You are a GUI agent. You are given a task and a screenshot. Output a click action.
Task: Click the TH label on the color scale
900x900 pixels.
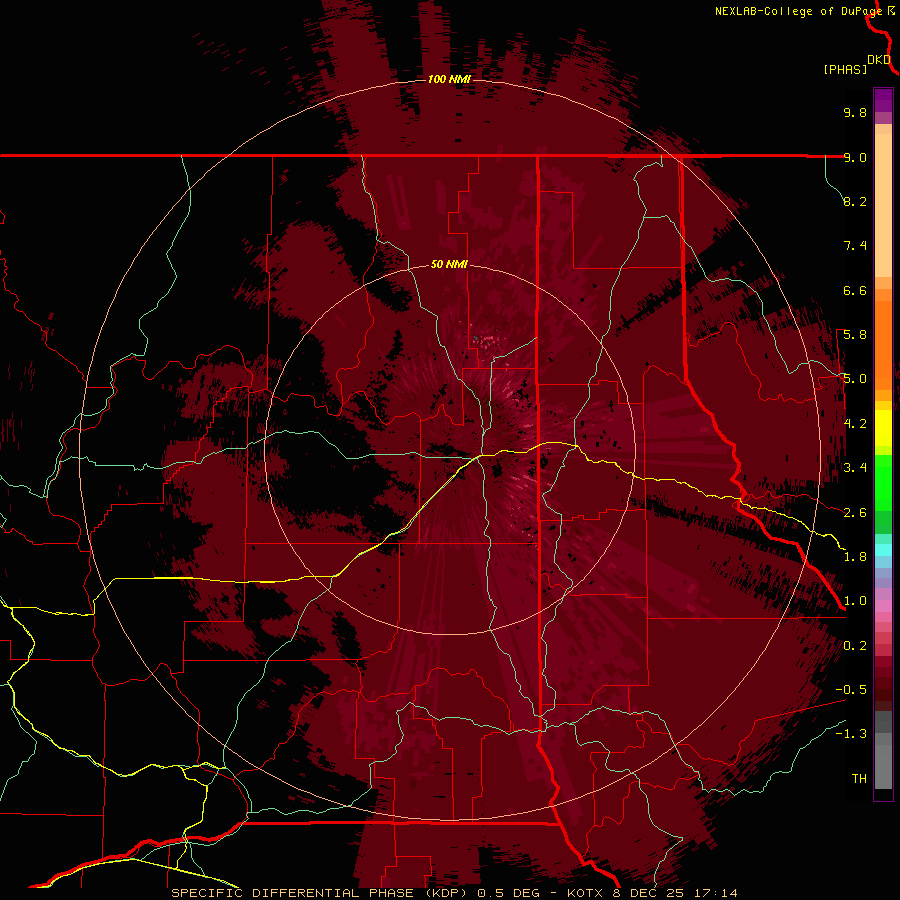(859, 779)
